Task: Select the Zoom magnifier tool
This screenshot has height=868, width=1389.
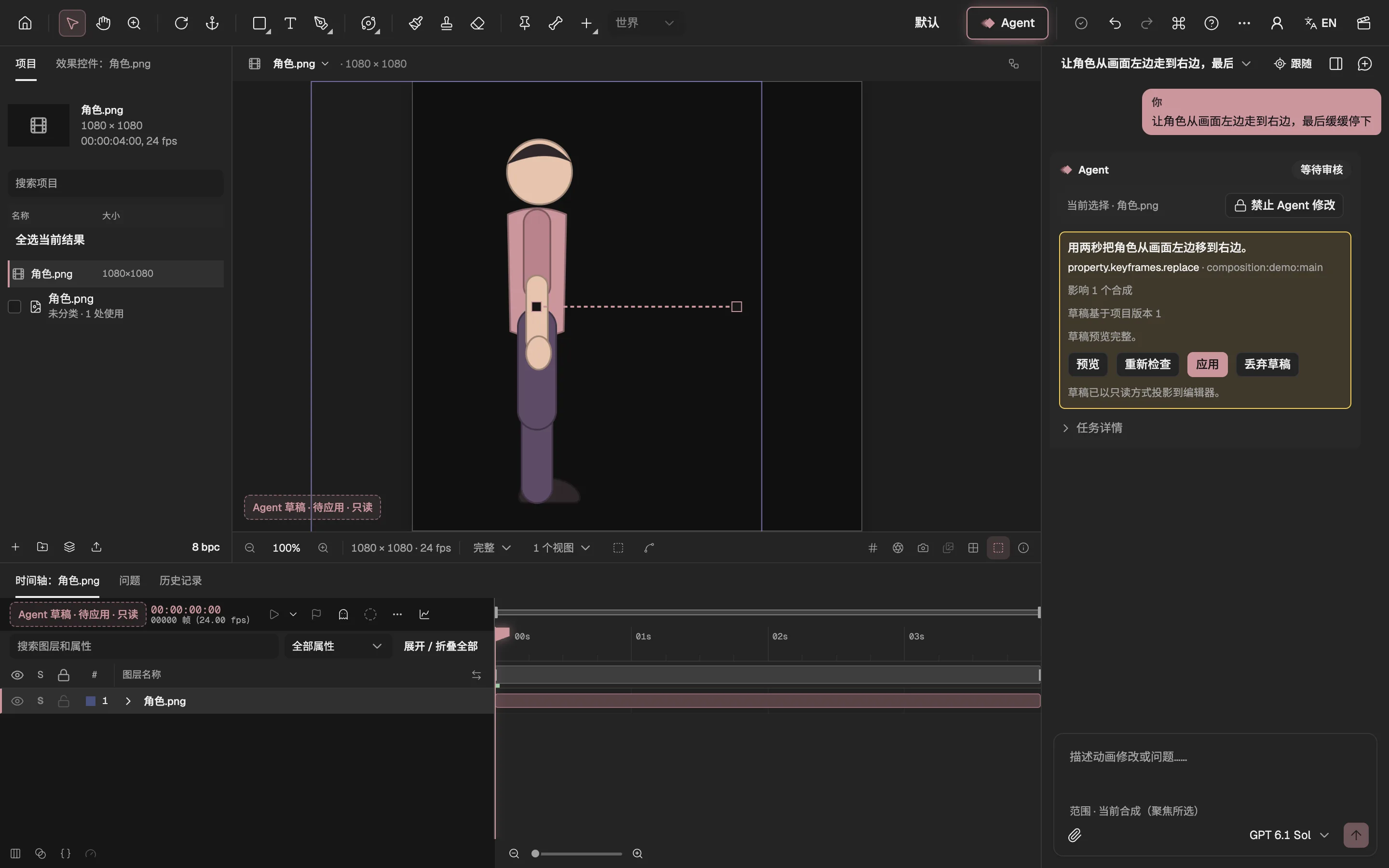Action: coord(134,23)
